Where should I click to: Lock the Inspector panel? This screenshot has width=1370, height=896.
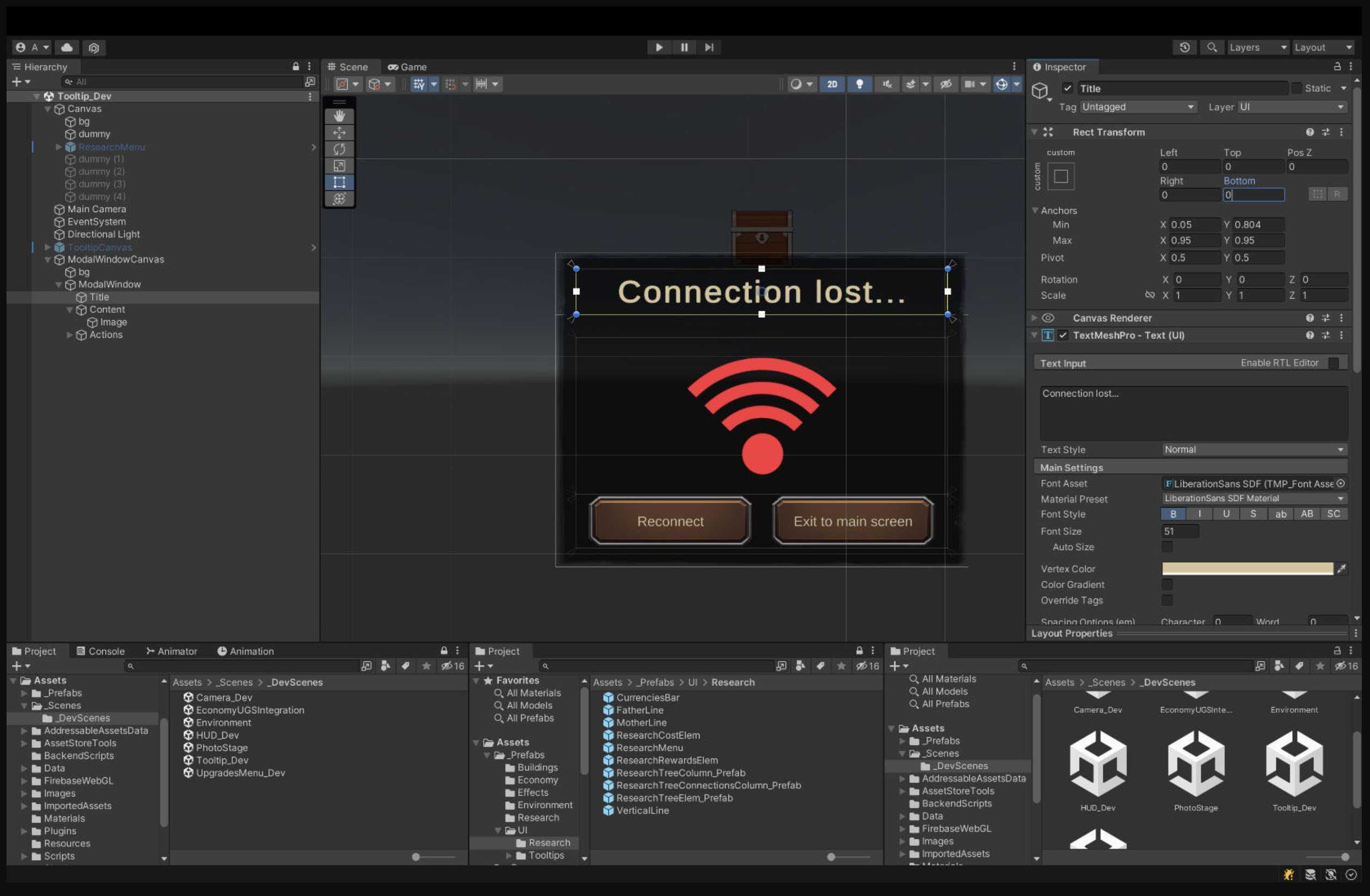pyautogui.click(x=1337, y=67)
